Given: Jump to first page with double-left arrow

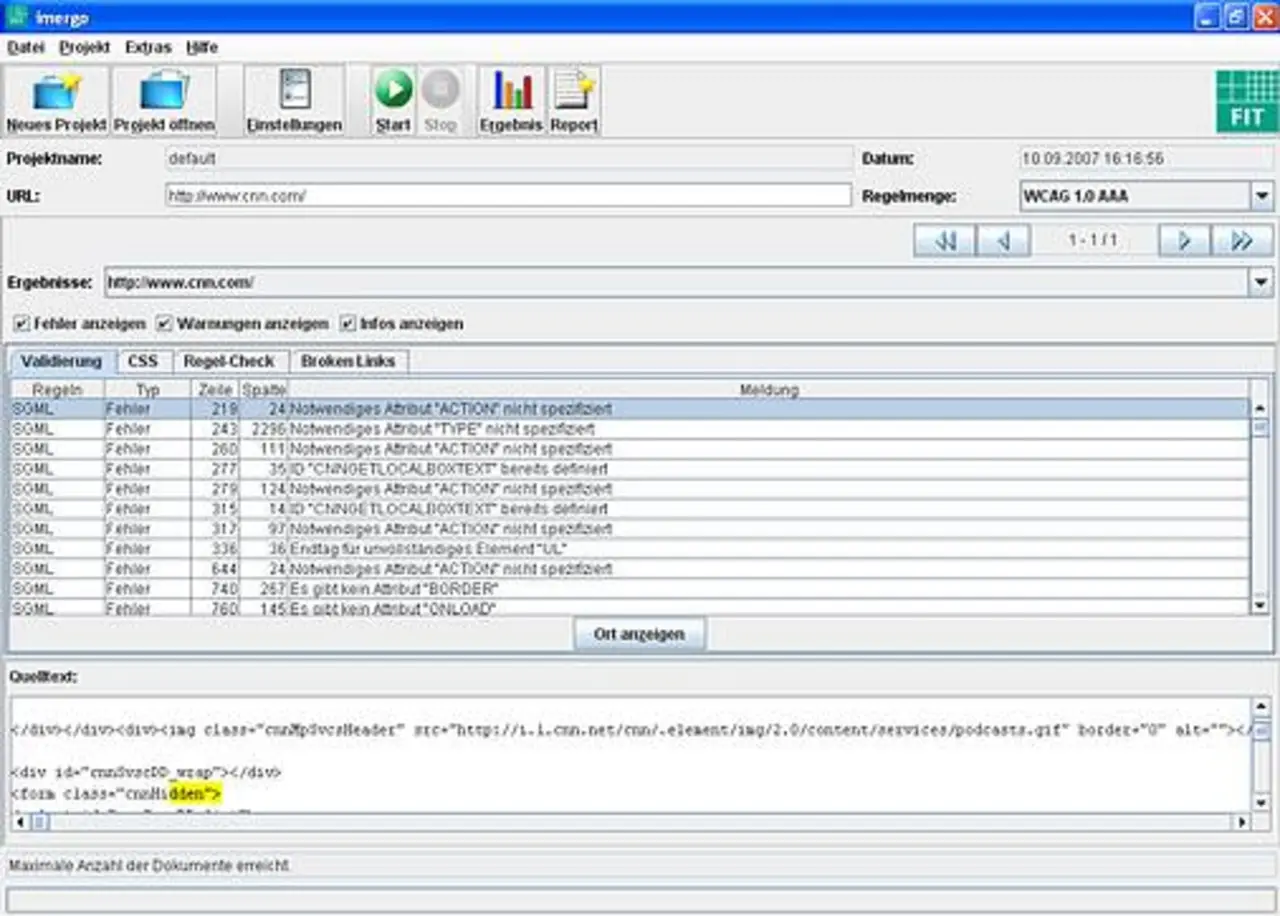Looking at the screenshot, I should 944,241.
